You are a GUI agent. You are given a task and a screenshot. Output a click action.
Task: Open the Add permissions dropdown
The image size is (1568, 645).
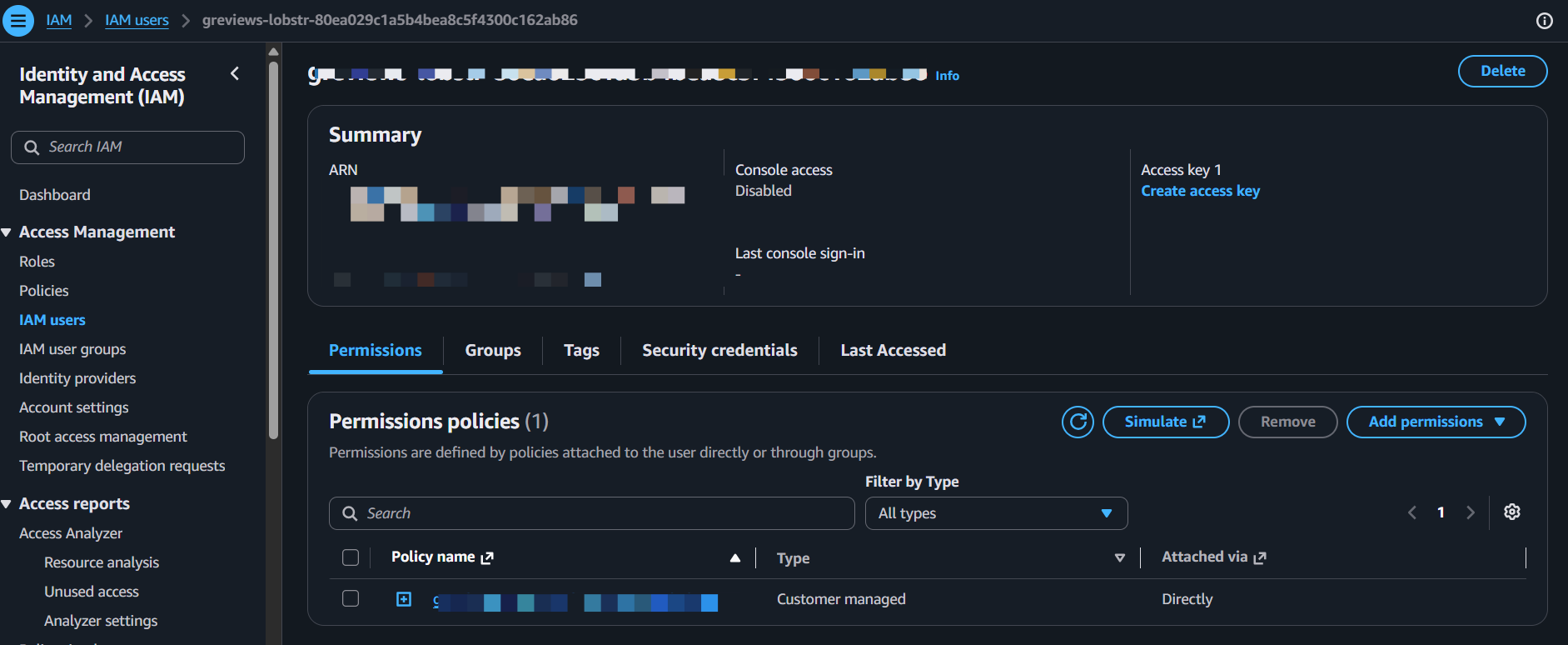click(x=1436, y=422)
